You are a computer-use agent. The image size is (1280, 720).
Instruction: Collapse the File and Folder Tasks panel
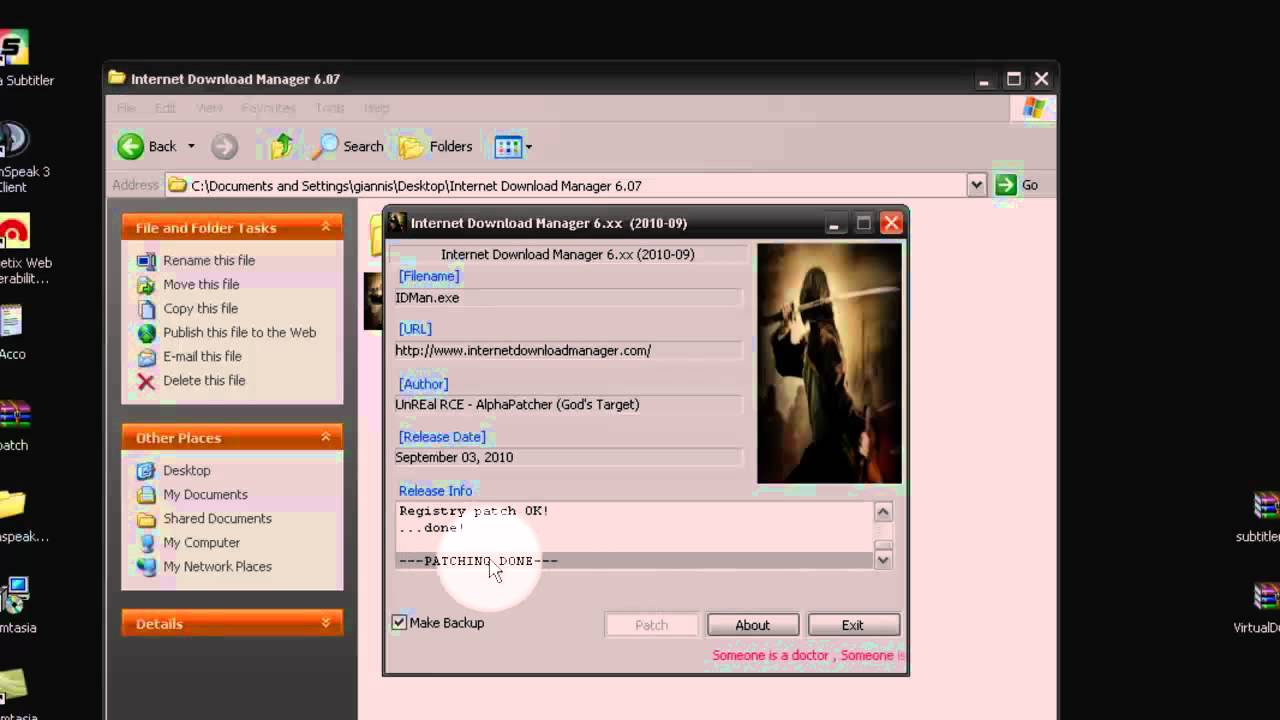pos(326,228)
